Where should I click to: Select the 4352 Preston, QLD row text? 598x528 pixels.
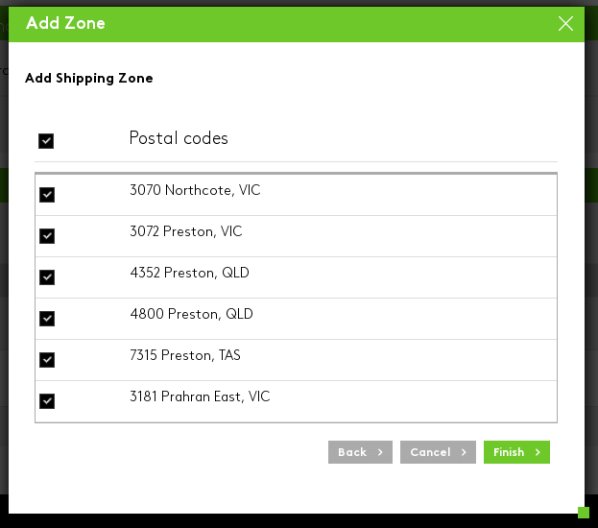pos(190,272)
